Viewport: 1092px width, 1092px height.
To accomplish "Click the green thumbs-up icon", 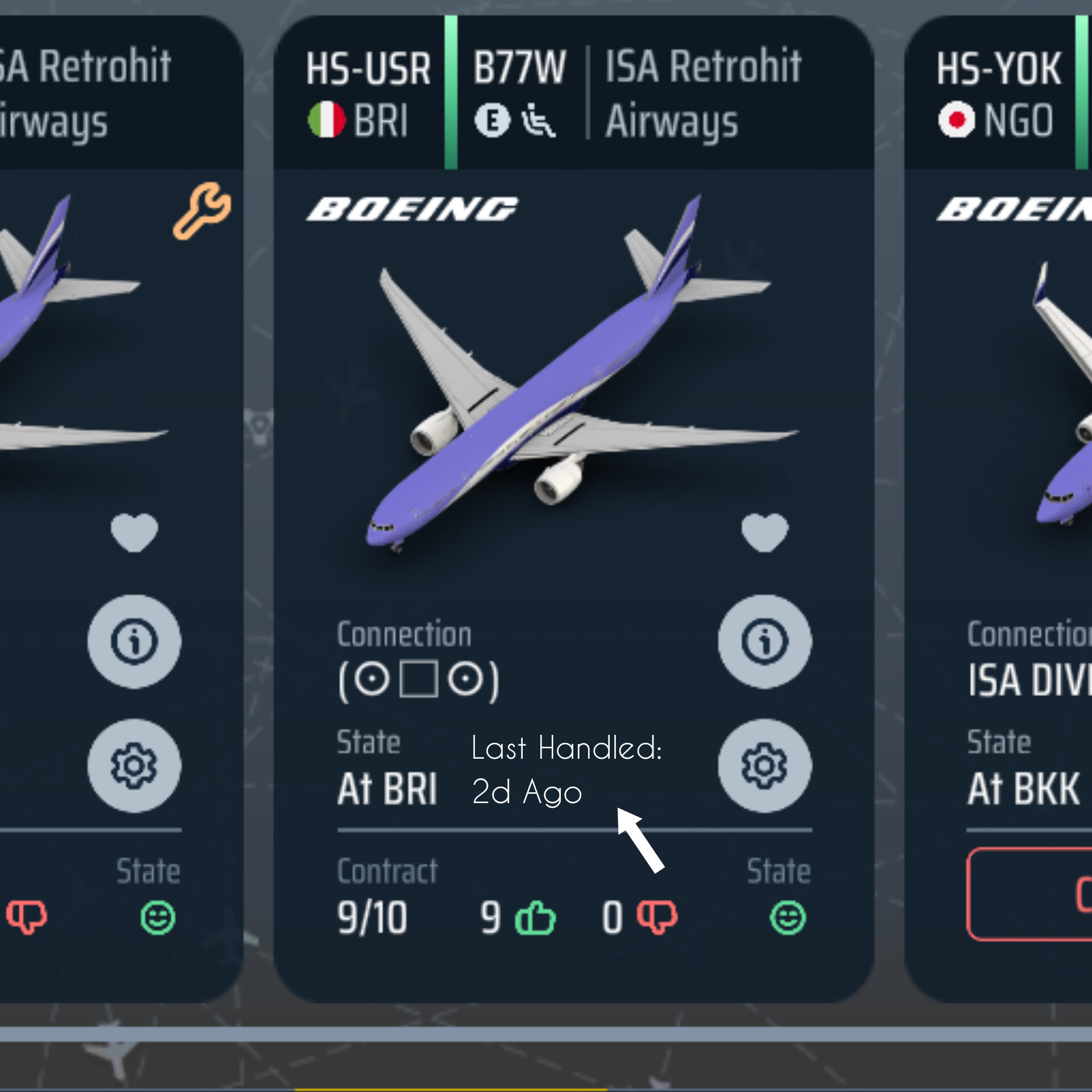I will pyautogui.click(x=535, y=917).
